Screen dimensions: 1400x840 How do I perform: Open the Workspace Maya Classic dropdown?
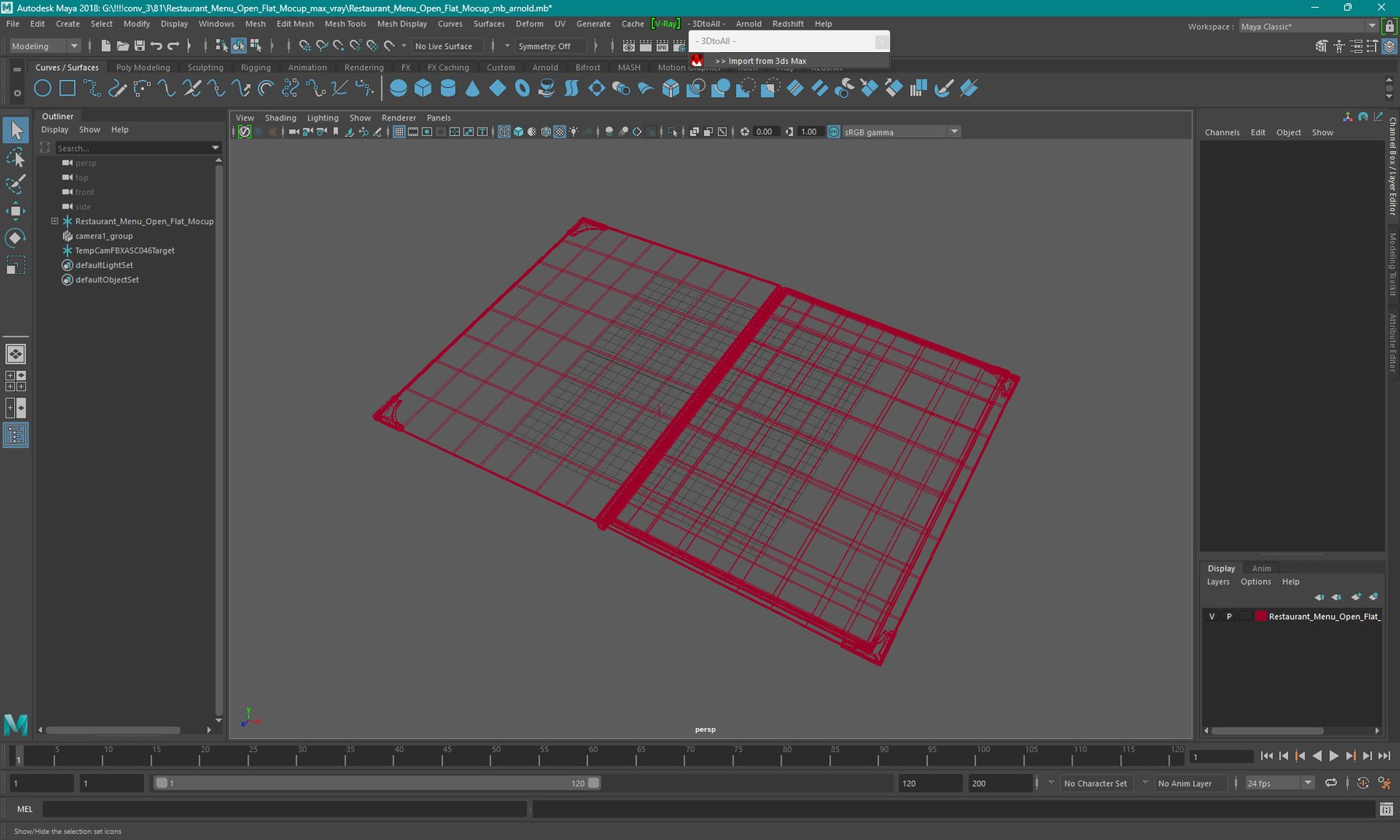(1307, 26)
